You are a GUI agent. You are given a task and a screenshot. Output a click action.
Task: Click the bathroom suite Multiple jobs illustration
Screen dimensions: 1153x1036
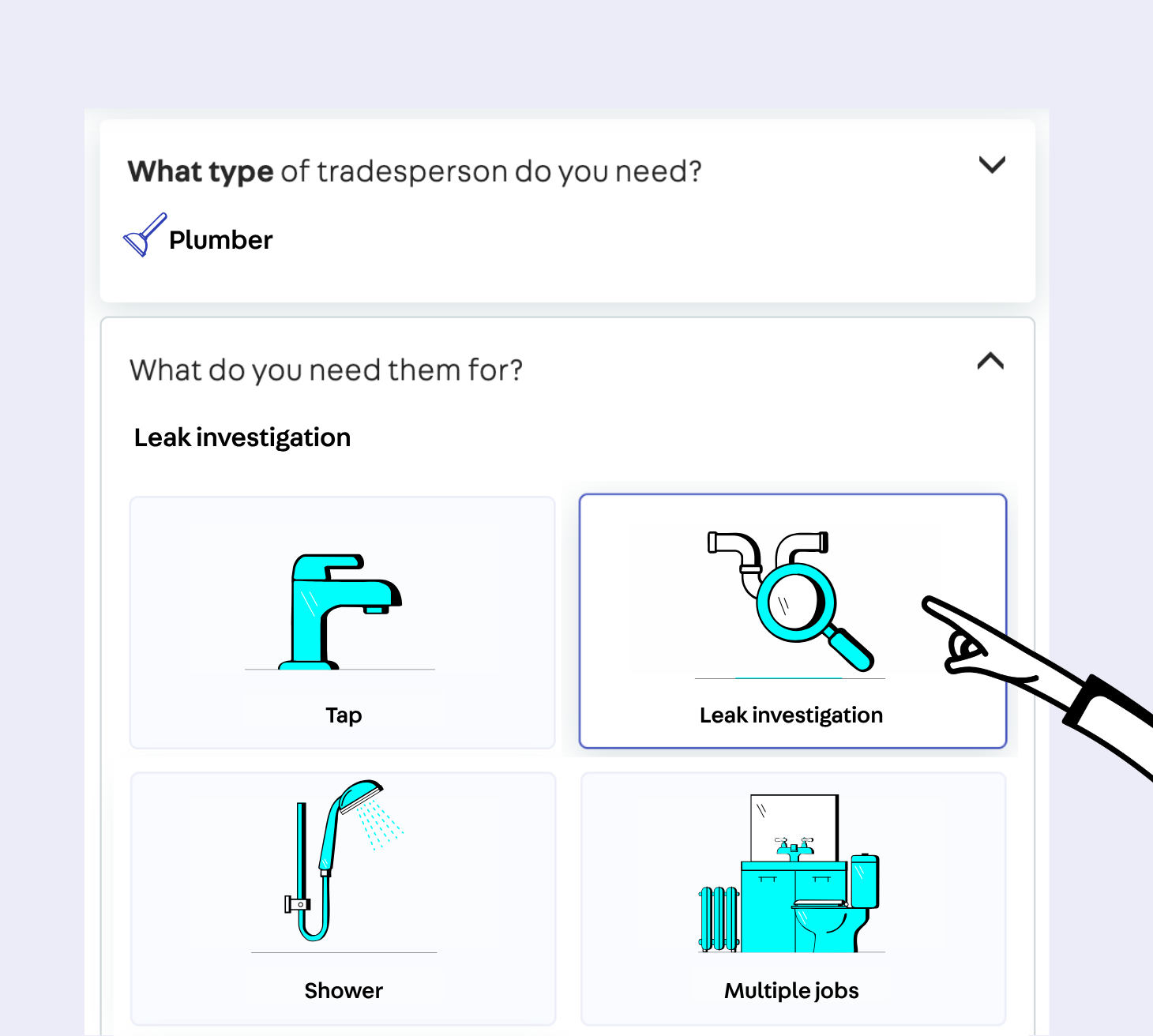click(789, 873)
